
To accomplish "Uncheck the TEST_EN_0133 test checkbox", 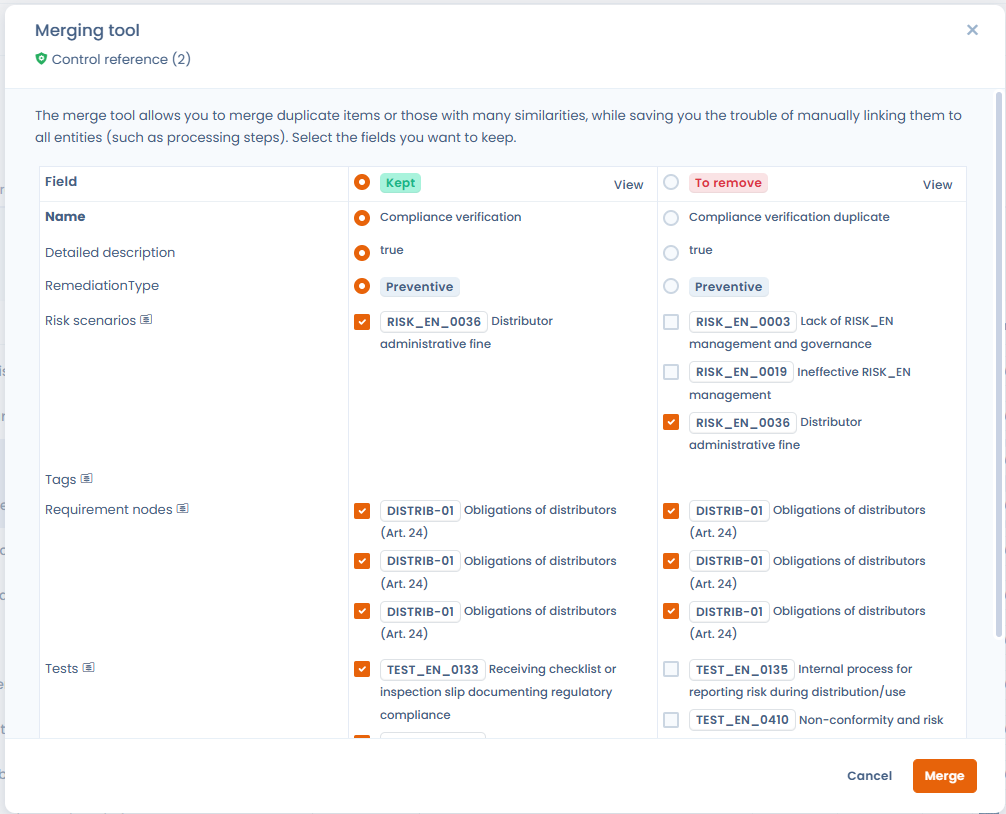I will coord(362,669).
